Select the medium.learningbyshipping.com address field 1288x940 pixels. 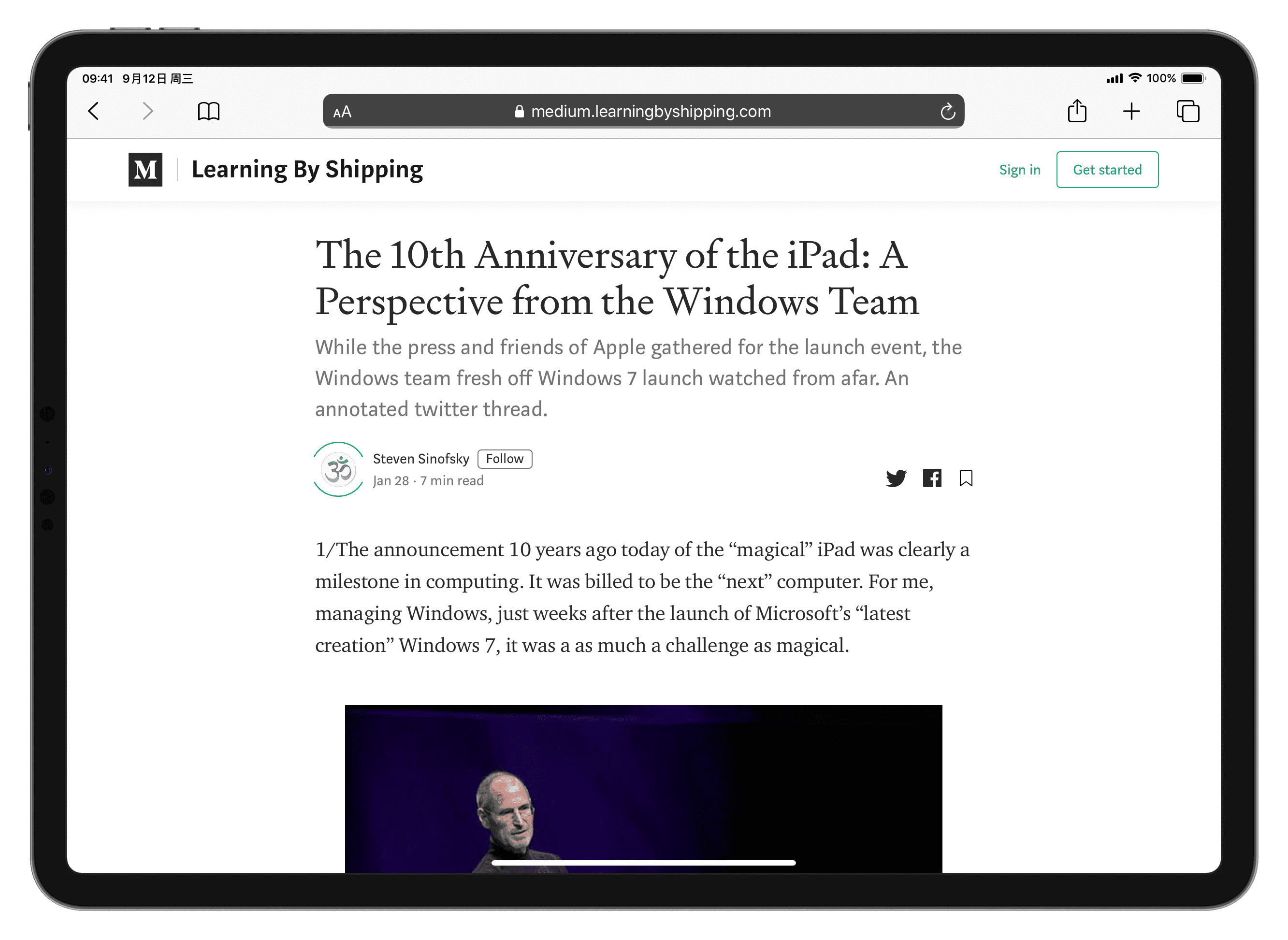[x=643, y=112]
